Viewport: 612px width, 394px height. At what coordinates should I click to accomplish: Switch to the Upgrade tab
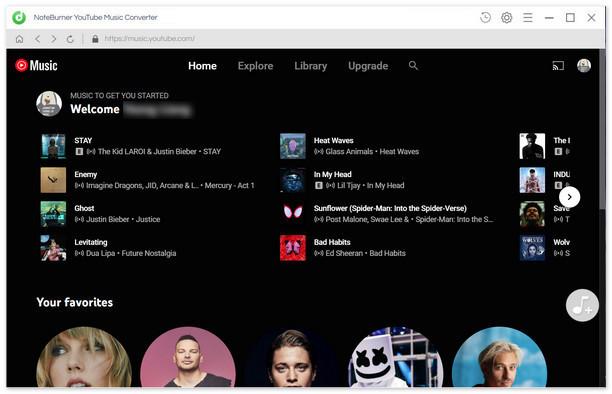368,66
